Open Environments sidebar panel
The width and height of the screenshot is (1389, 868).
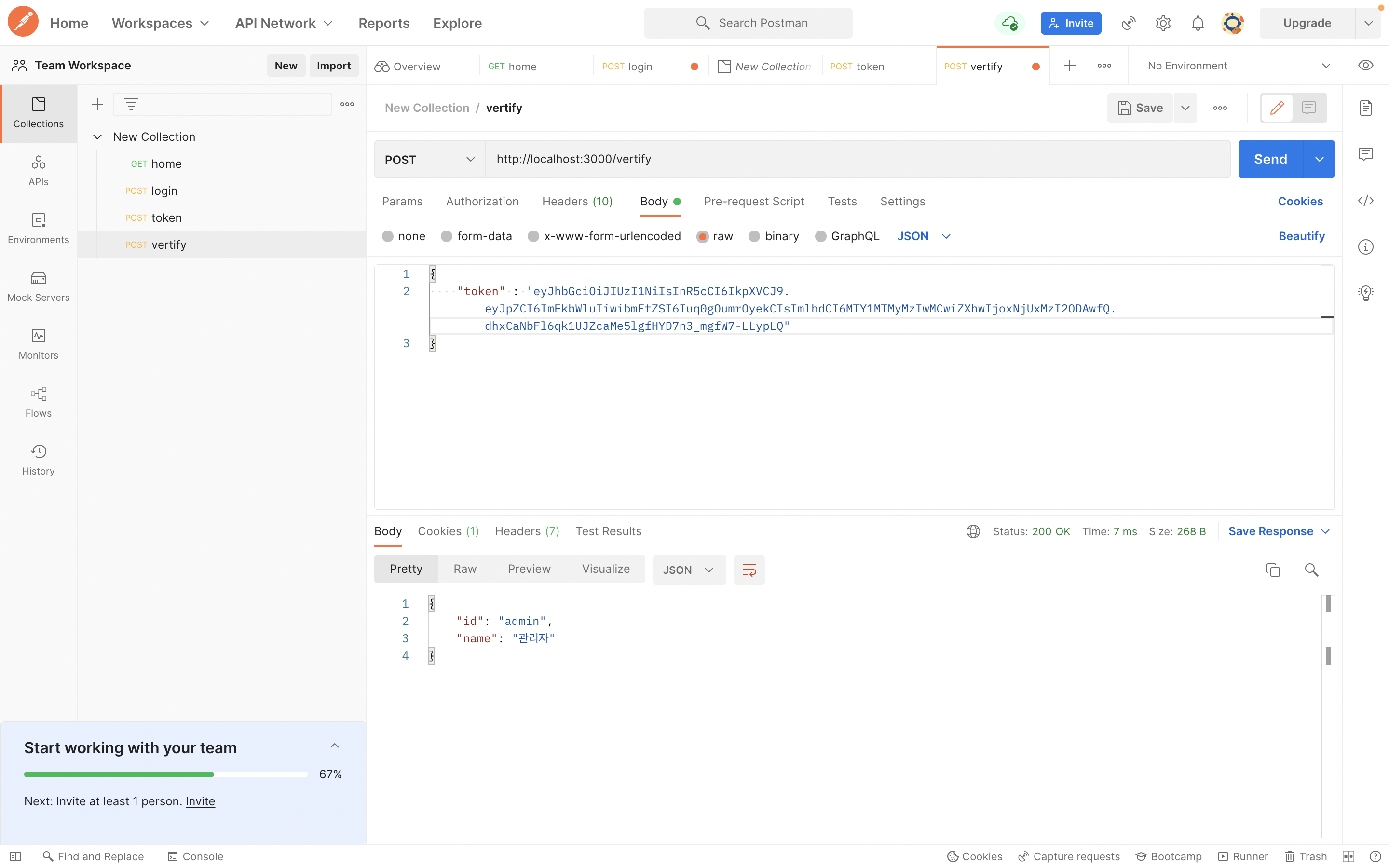pos(39,228)
